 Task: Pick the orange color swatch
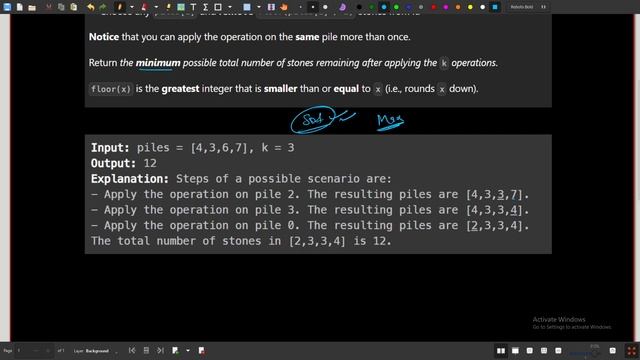tap(458, 7)
